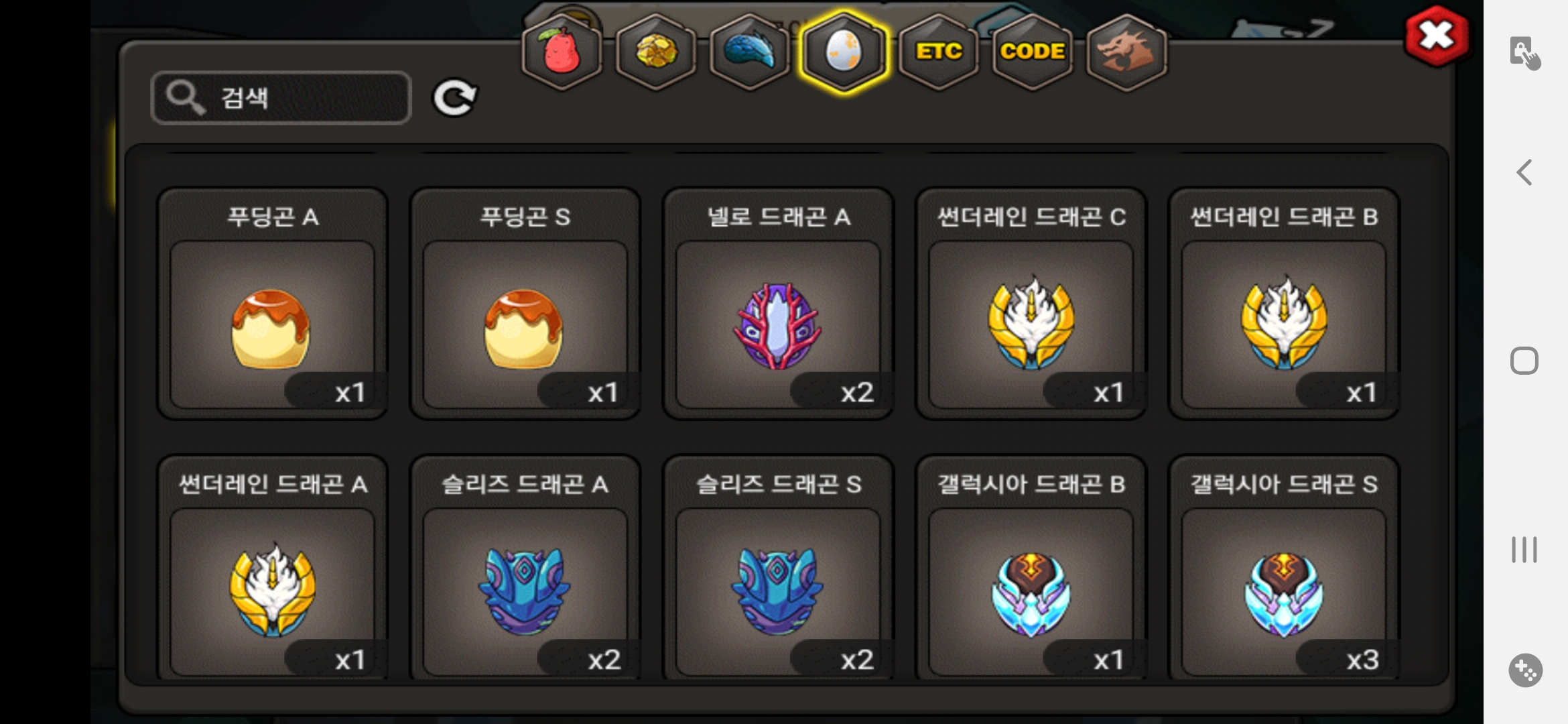Select the 푸딩곤 A egg item
The height and width of the screenshot is (724, 1568).
pyautogui.click(x=272, y=304)
